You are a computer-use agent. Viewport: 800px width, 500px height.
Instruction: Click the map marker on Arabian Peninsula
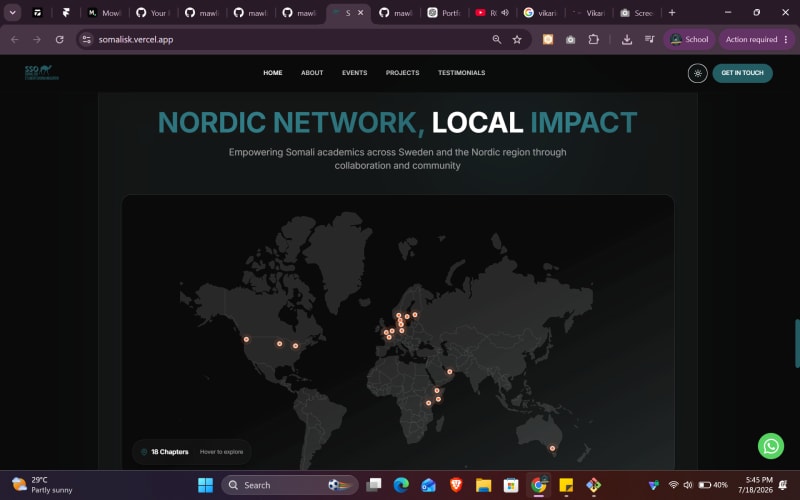click(449, 372)
